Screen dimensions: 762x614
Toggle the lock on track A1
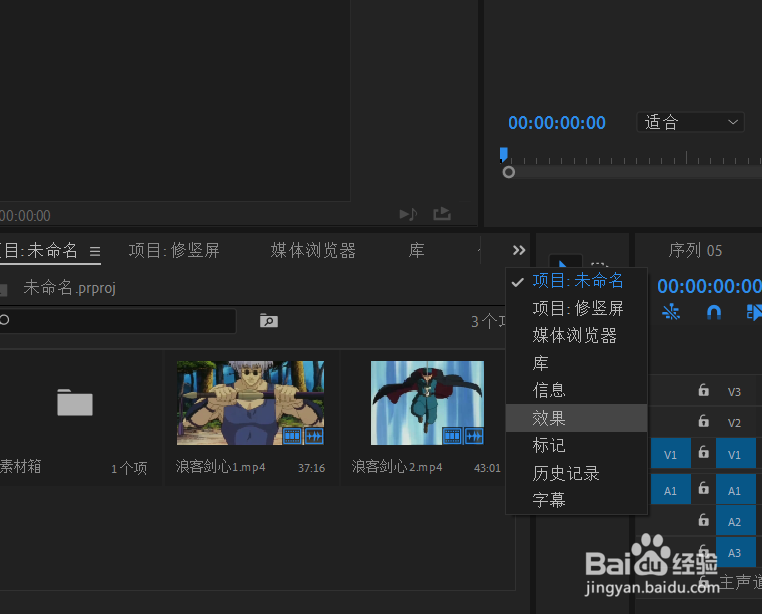pos(703,489)
